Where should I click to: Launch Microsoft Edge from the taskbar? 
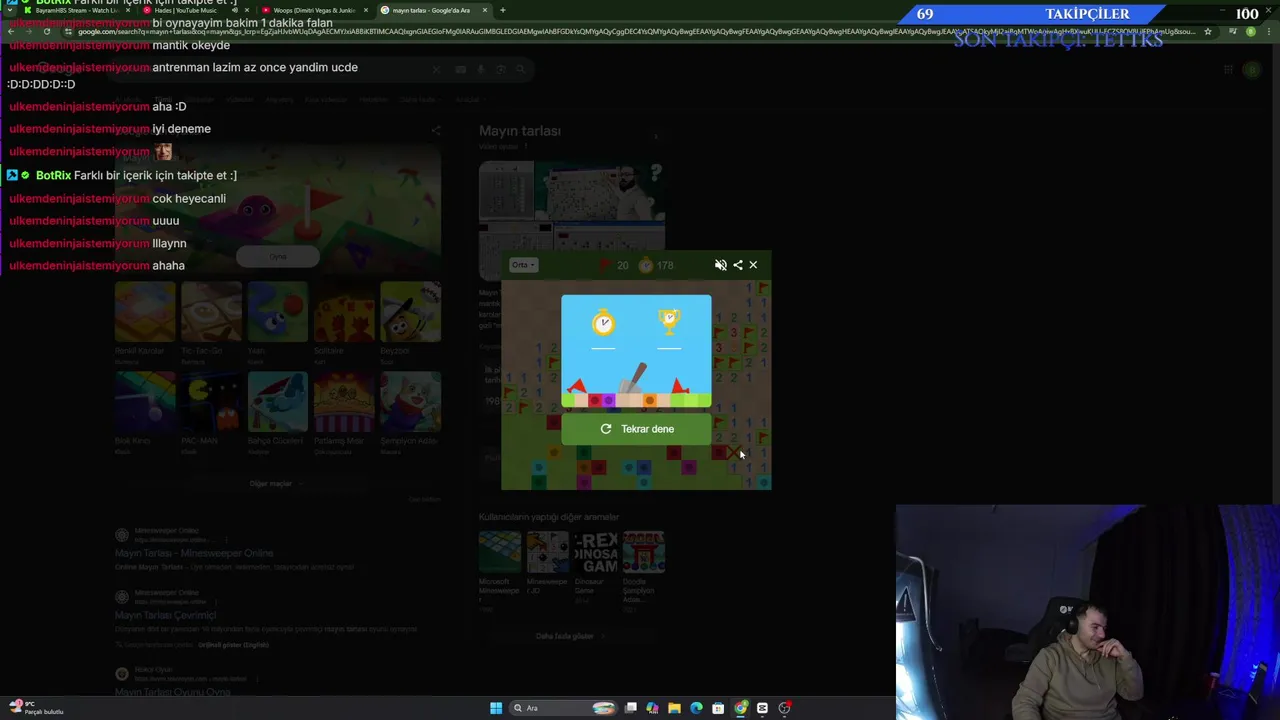tap(696, 708)
